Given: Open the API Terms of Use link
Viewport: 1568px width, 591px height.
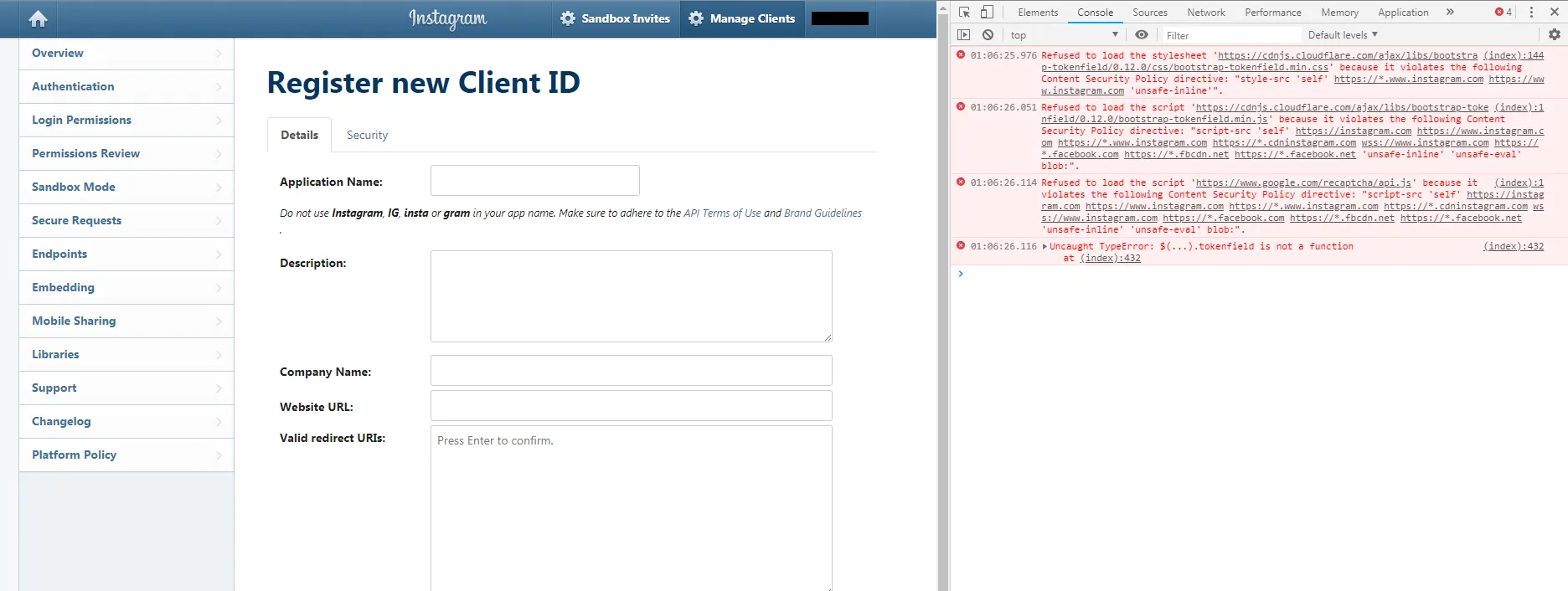Looking at the screenshot, I should pyautogui.click(x=722, y=213).
